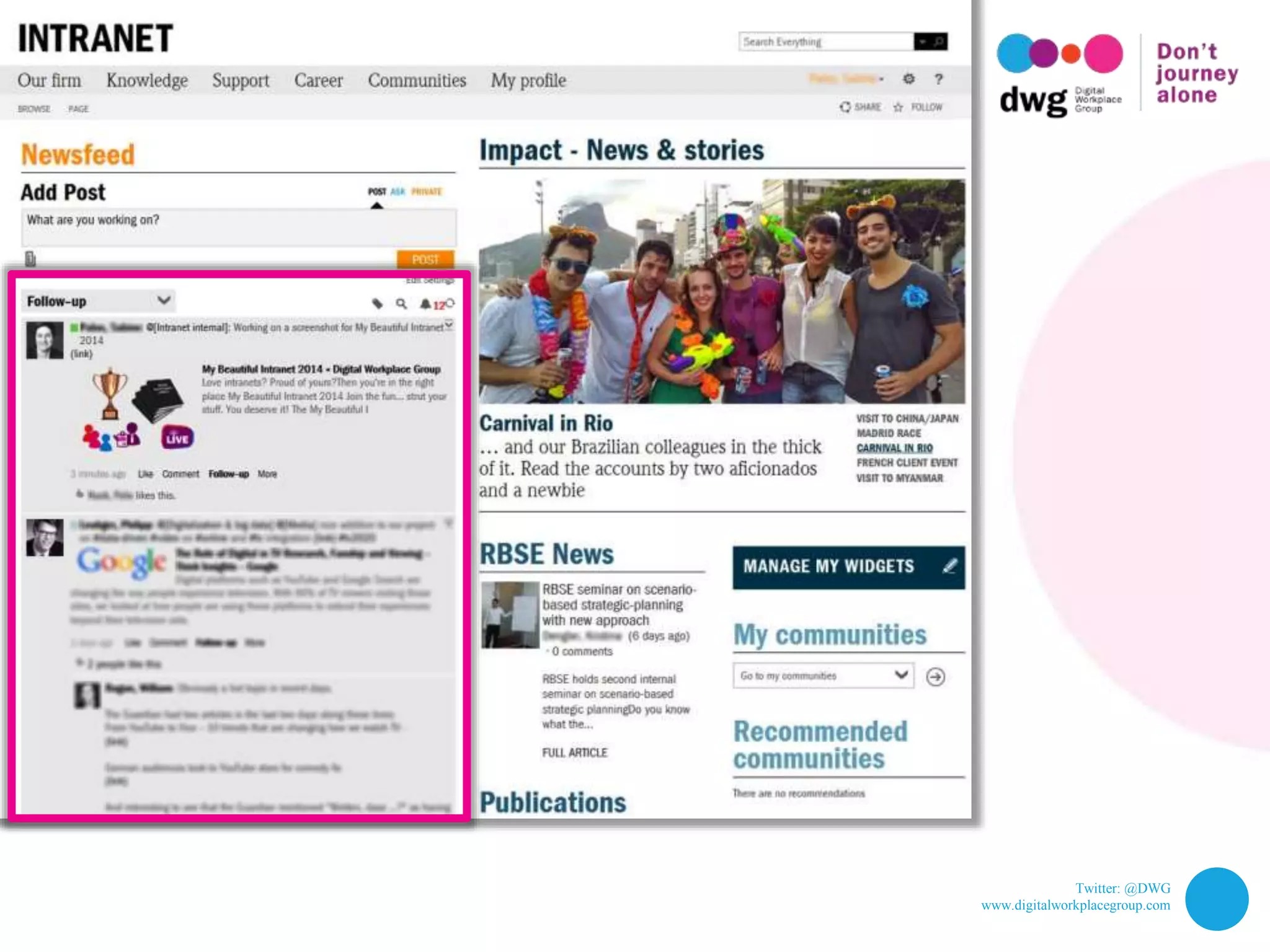The width and height of the screenshot is (1270, 952).
Task: Open the user name dropdown arrow
Action: pyautogui.click(x=881, y=79)
